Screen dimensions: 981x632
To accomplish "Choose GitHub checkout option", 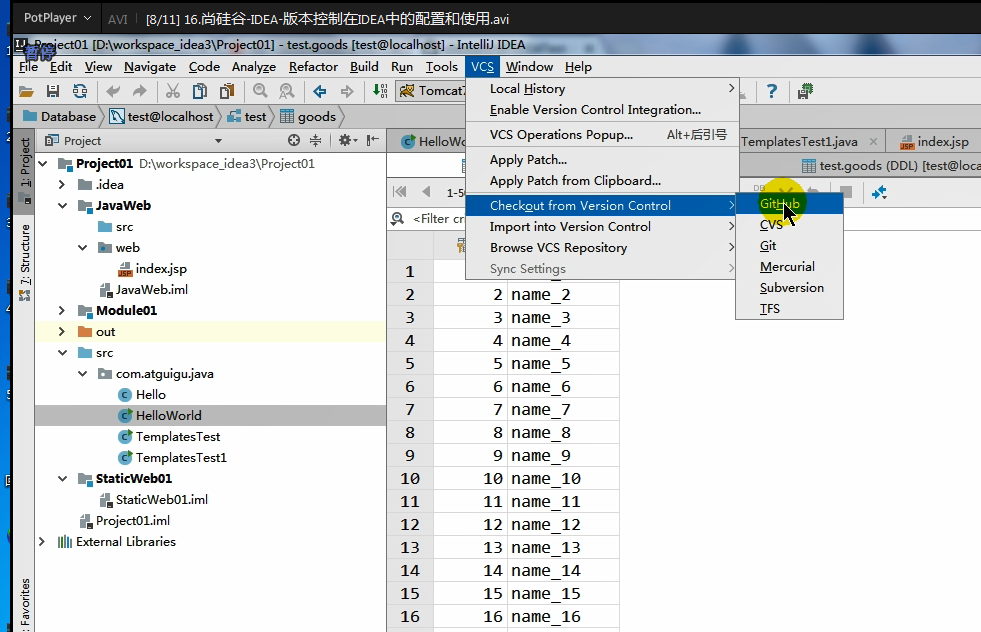I will point(790,204).
